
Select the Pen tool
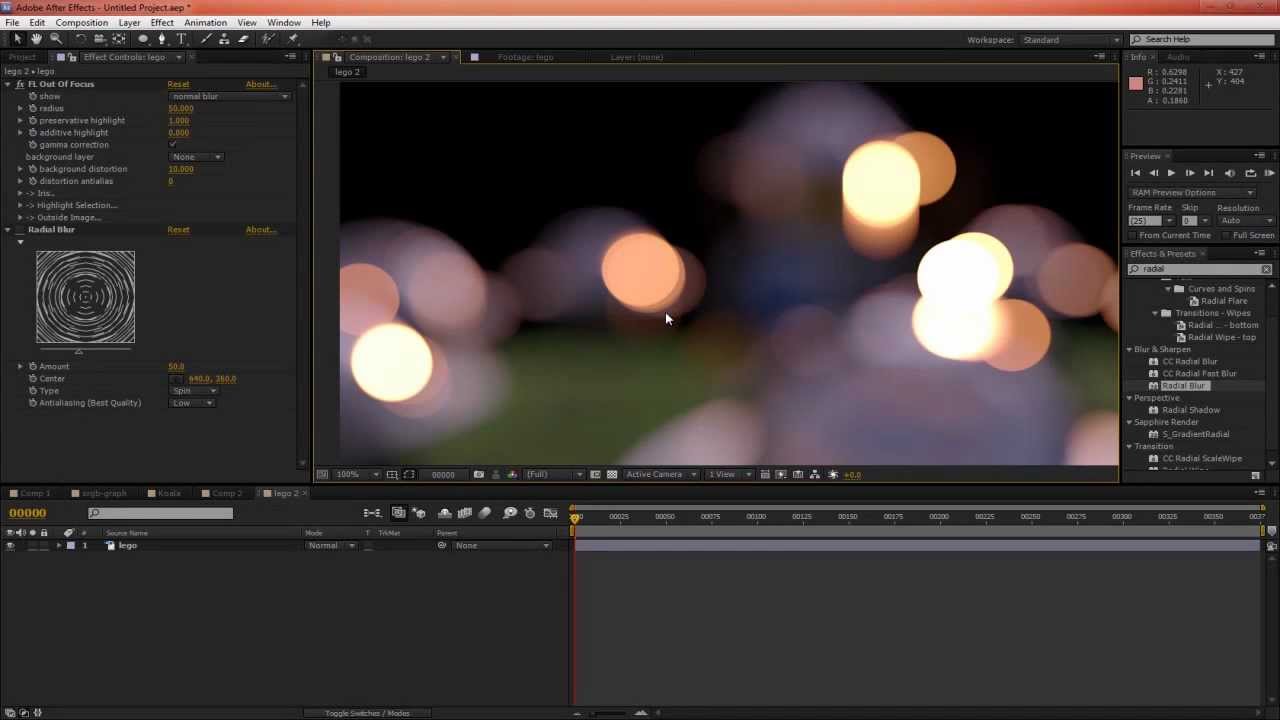[x=162, y=39]
